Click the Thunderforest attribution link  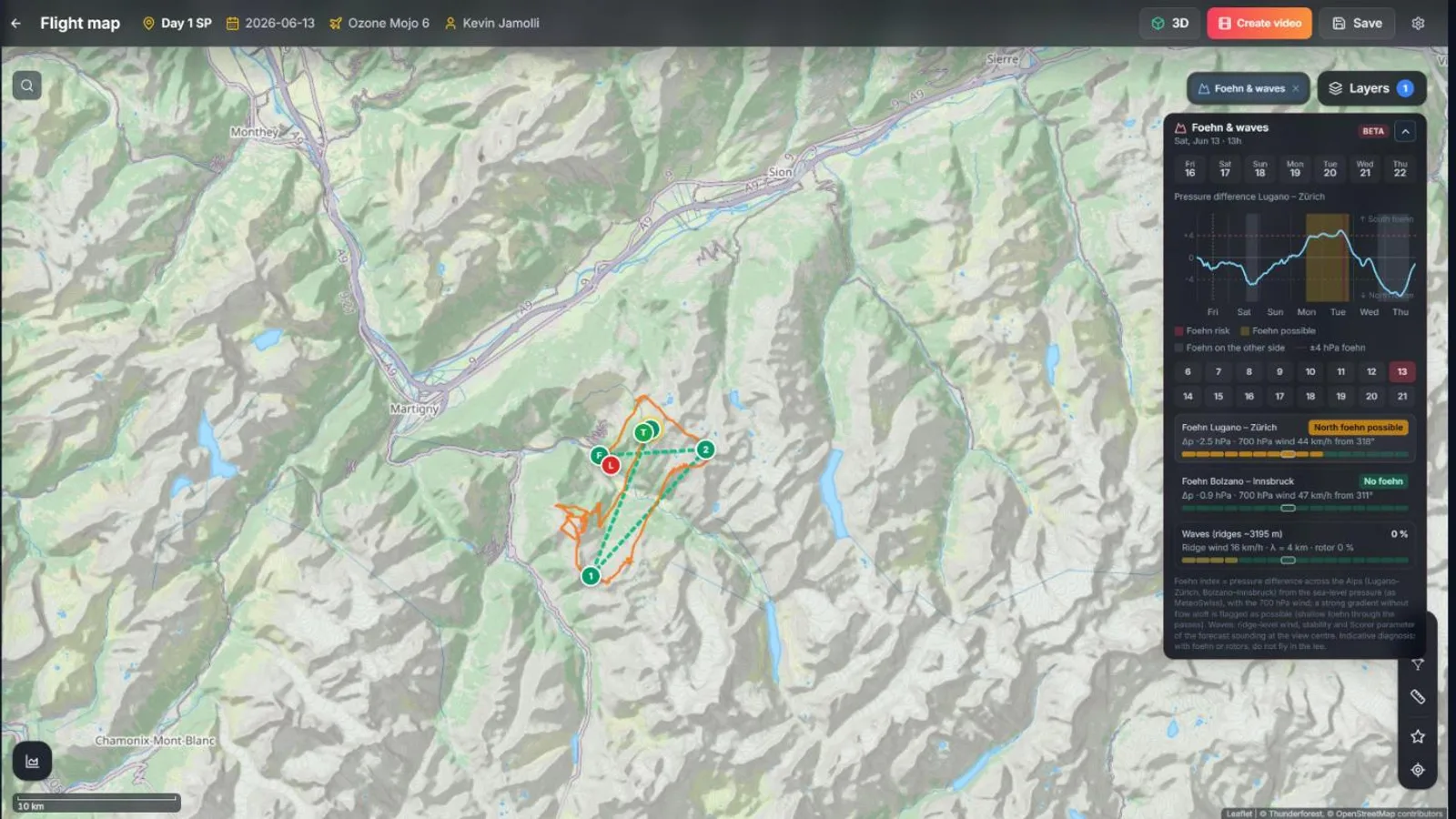(x=1296, y=814)
